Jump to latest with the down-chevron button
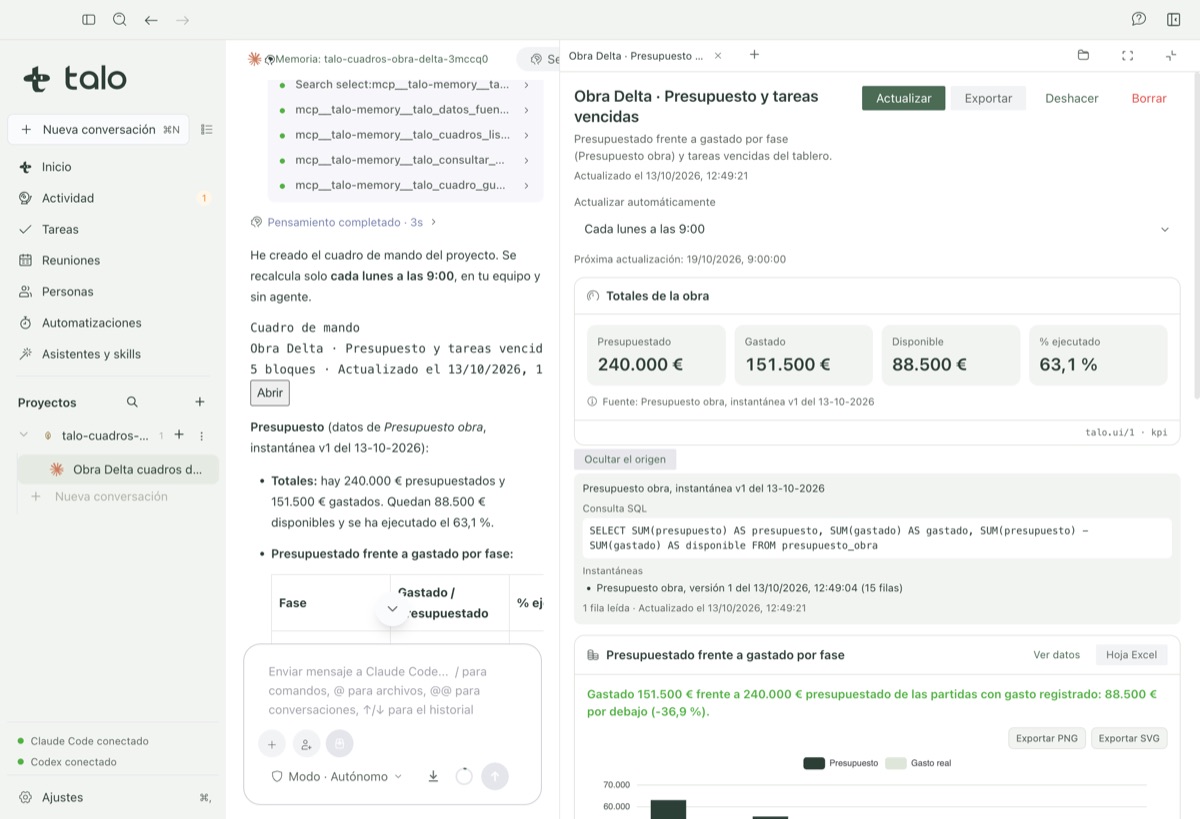This screenshot has height=819, width=1200. pyautogui.click(x=392, y=608)
